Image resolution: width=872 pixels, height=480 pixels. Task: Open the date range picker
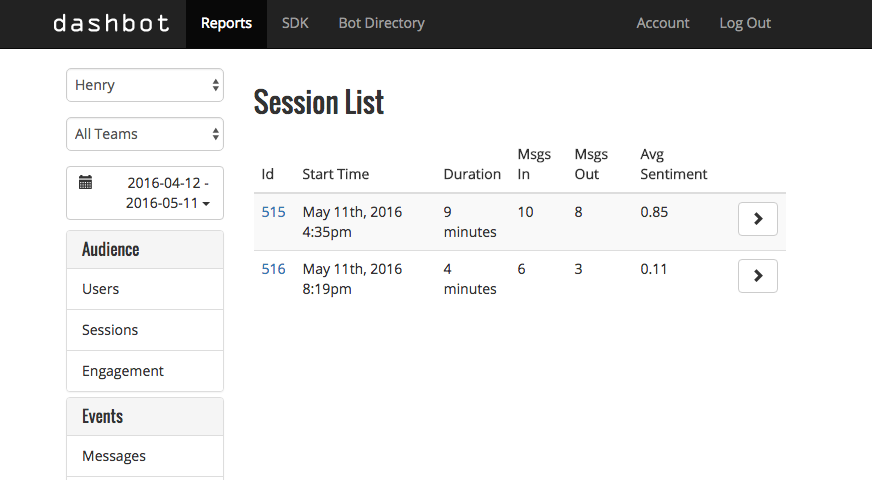coord(145,193)
